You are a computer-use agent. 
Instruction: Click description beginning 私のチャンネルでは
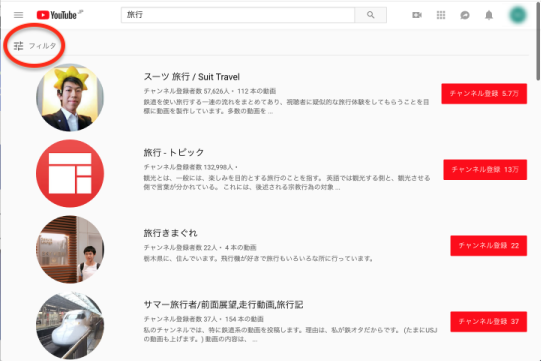(x=291, y=334)
